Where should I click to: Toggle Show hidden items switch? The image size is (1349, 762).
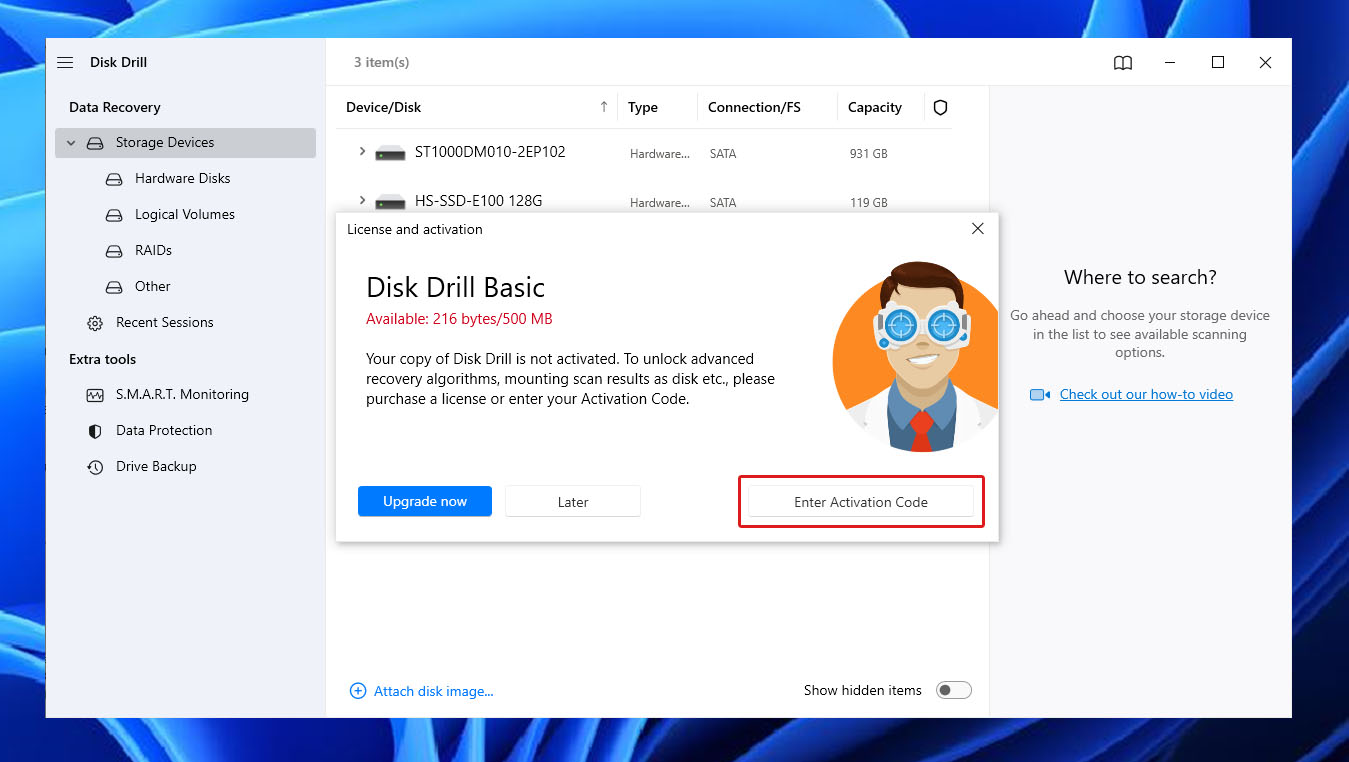pyautogui.click(x=953, y=690)
